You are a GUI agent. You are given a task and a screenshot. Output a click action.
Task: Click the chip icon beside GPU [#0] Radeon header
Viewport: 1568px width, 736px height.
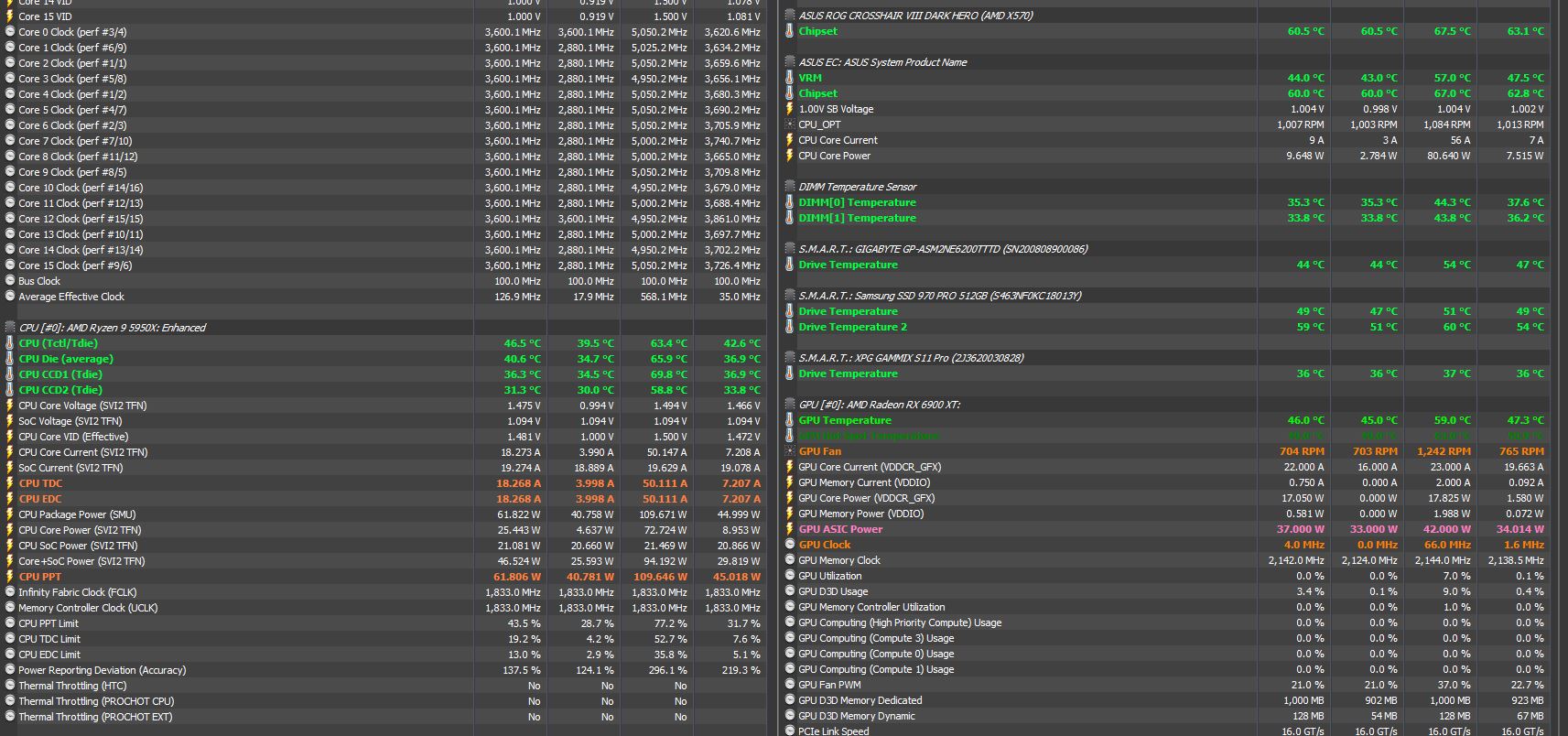coord(790,405)
